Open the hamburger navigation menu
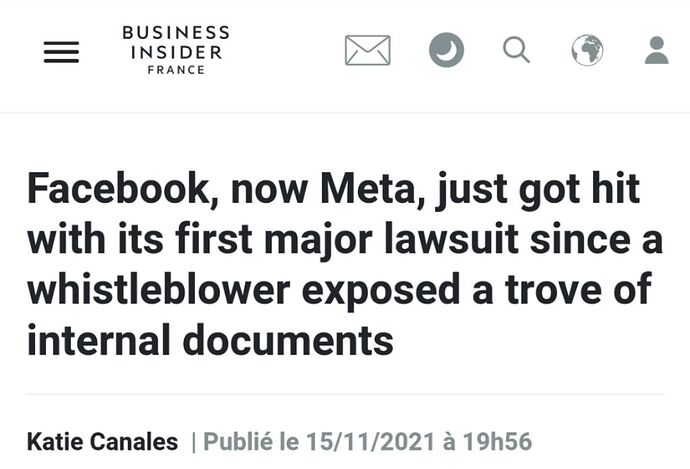The width and height of the screenshot is (690, 469). [x=61, y=51]
